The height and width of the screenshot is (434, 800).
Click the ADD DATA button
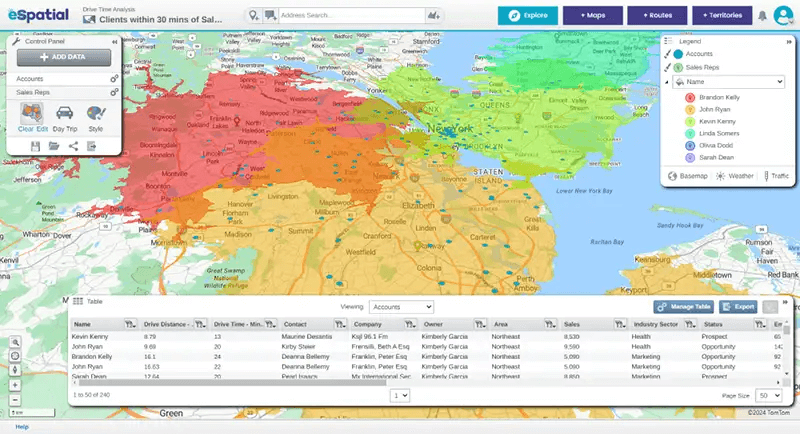(63, 59)
